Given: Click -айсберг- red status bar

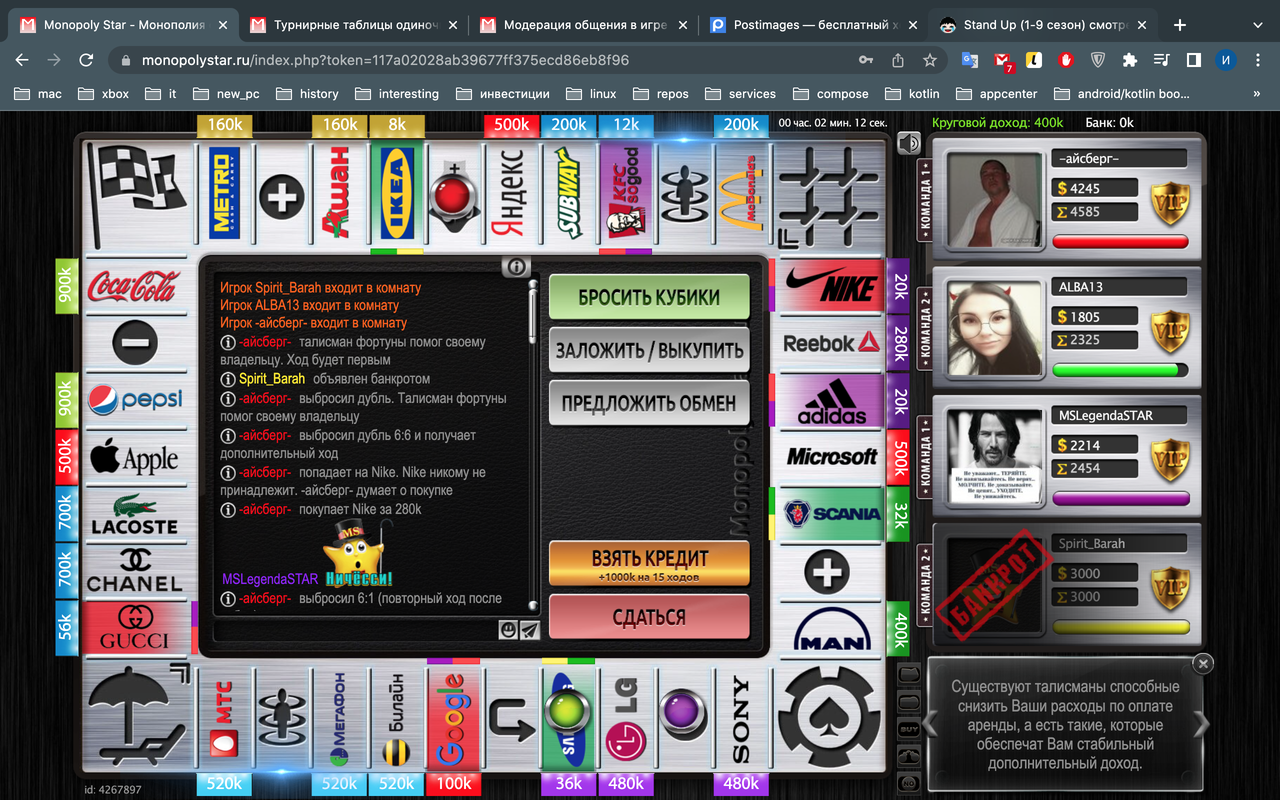Looking at the screenshot, I should [1121, 242].
